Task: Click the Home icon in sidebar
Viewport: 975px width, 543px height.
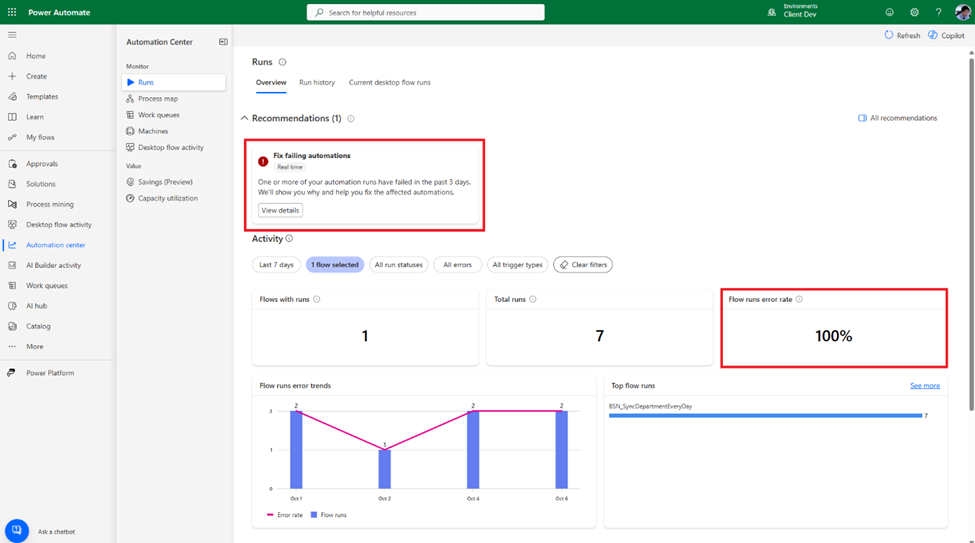Action: (12, 56)
